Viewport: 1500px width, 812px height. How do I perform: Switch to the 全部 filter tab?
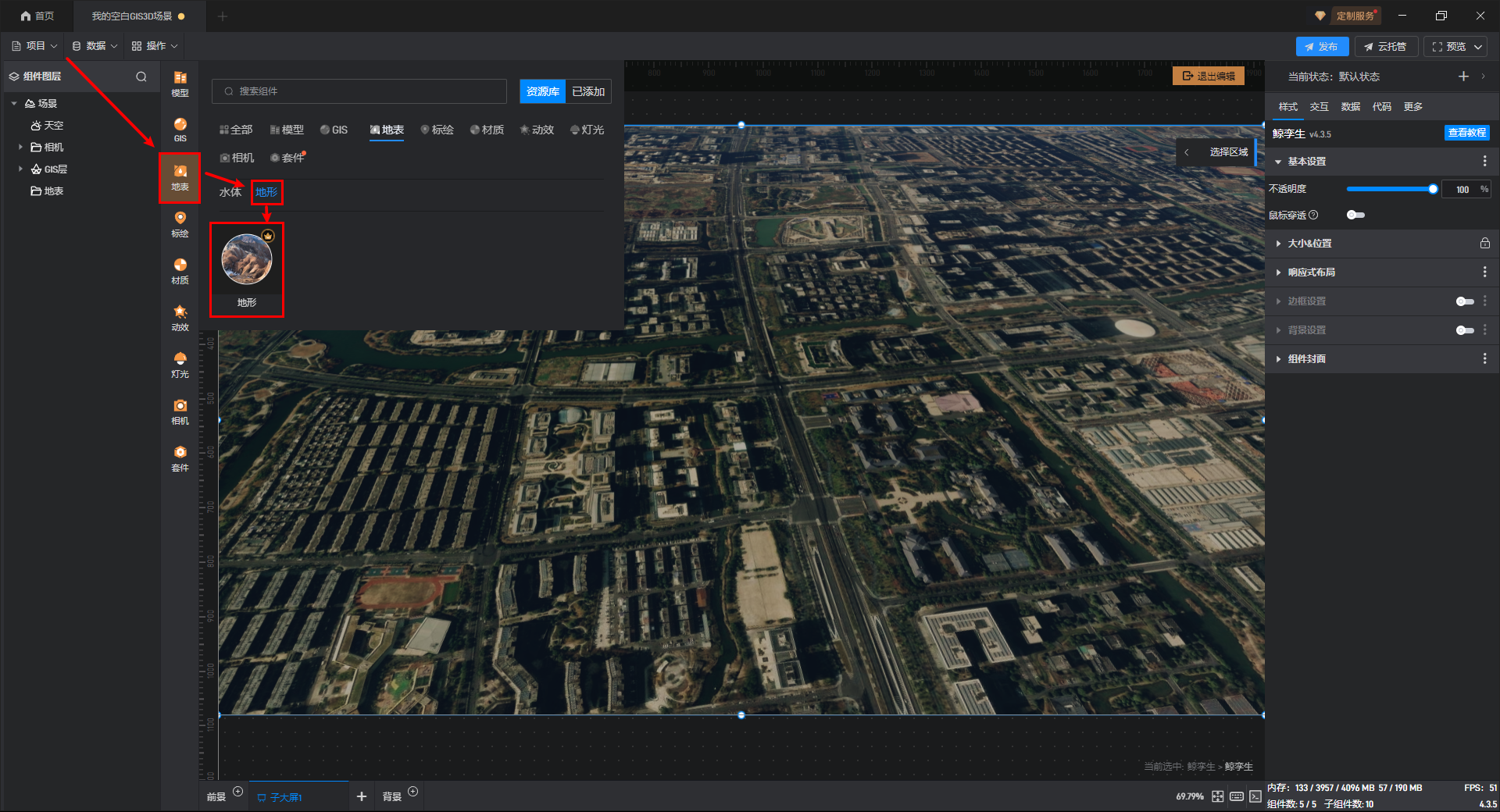pyautogui.click(x=236, y=130)
